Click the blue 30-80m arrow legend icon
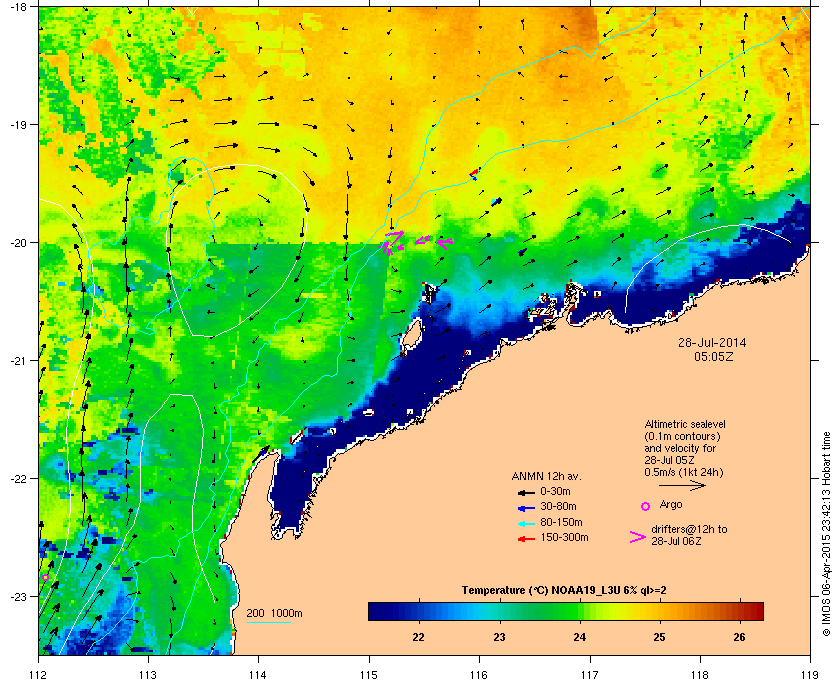 point(526,508)
